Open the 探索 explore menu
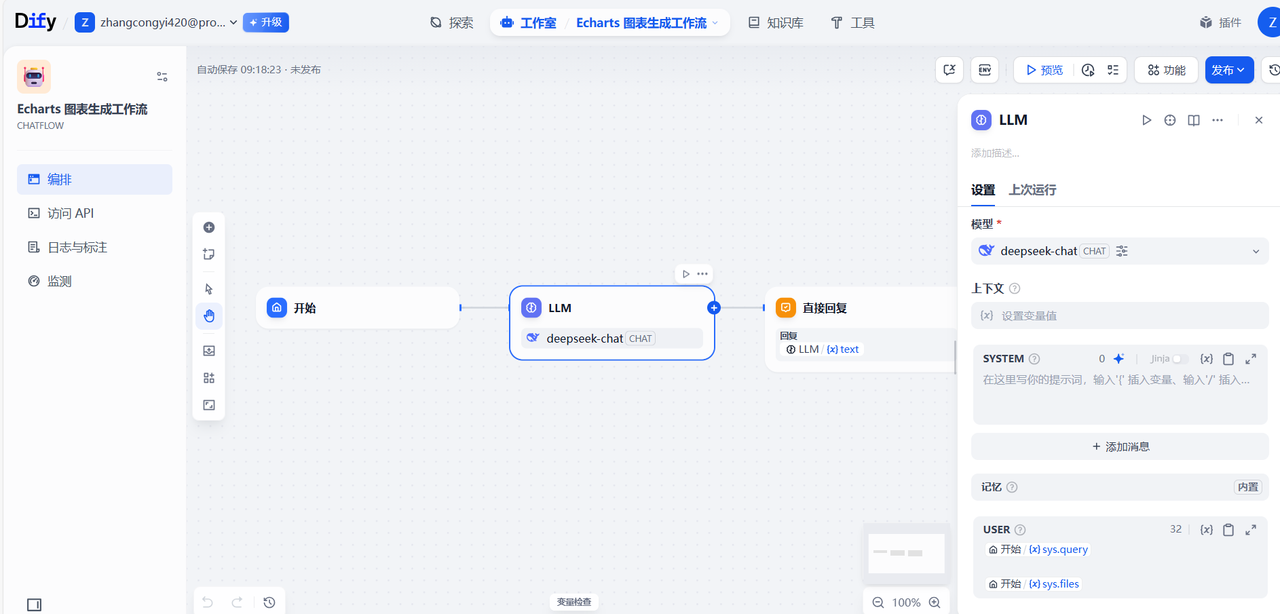The width and height of the screenshot is (1280, 614). [x=451, y=22]
